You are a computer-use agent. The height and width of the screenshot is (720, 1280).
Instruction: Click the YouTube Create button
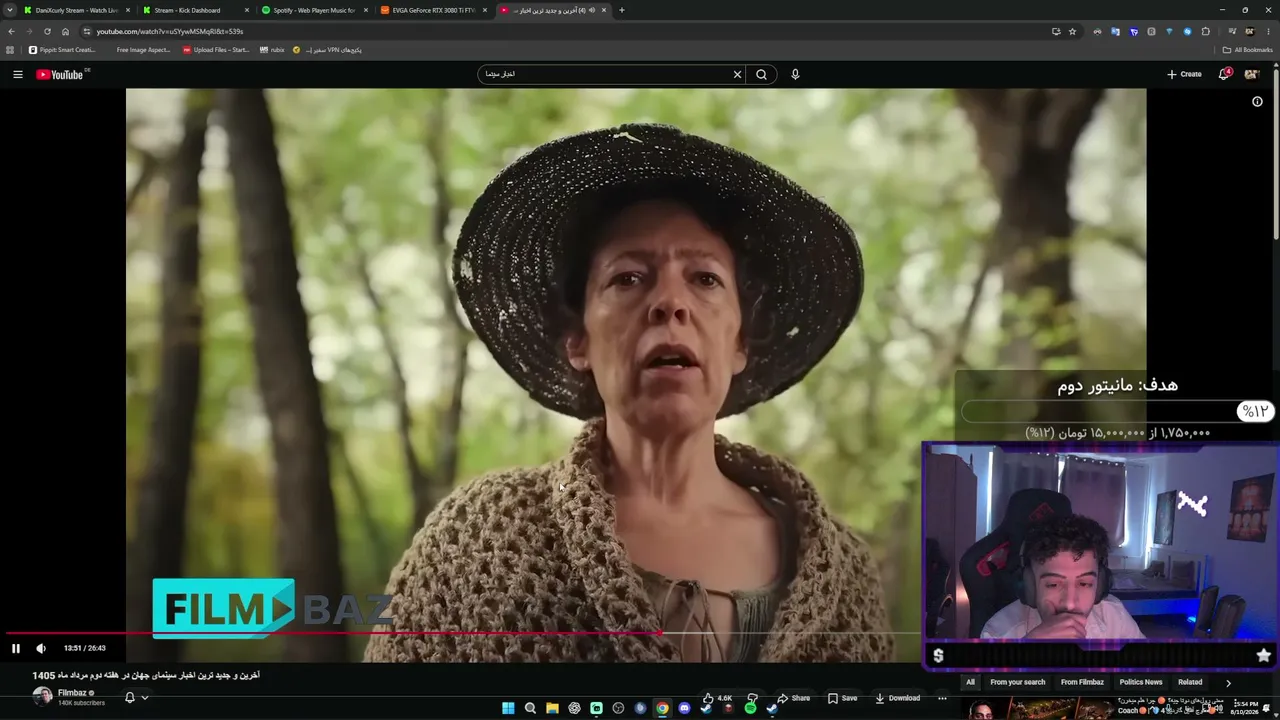(x=1184, y=74)
